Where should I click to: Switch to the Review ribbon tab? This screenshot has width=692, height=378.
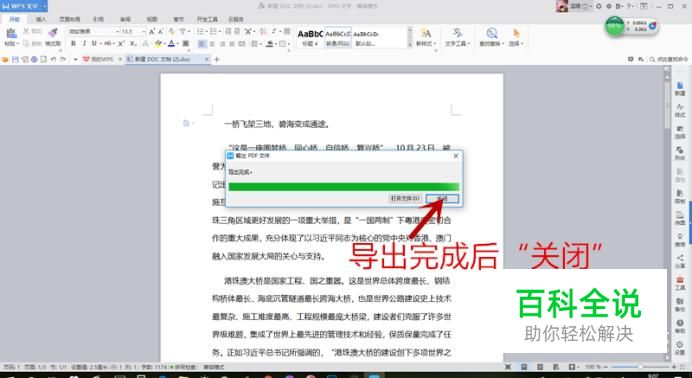[125, 19]
